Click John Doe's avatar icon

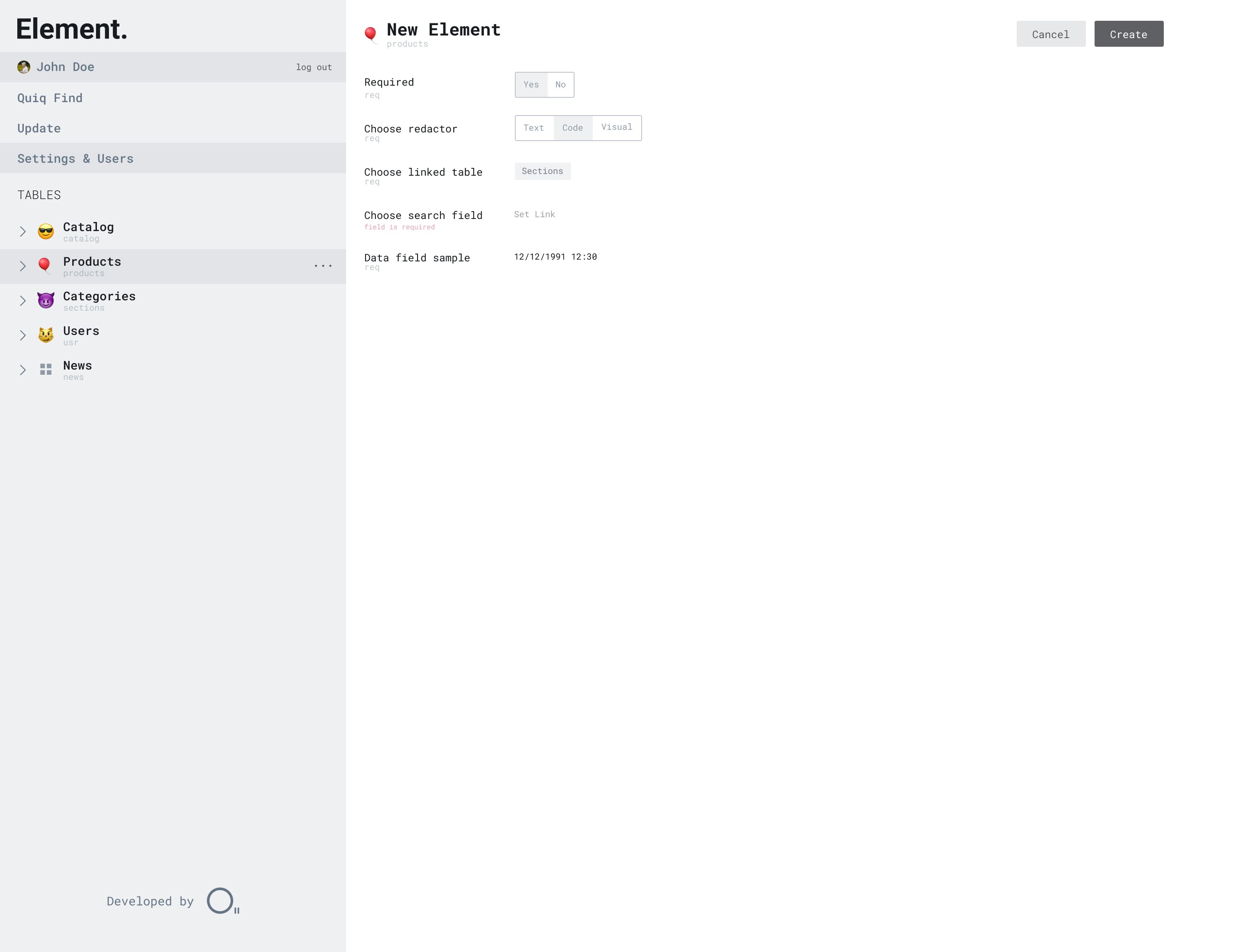(x=23, y=67)
